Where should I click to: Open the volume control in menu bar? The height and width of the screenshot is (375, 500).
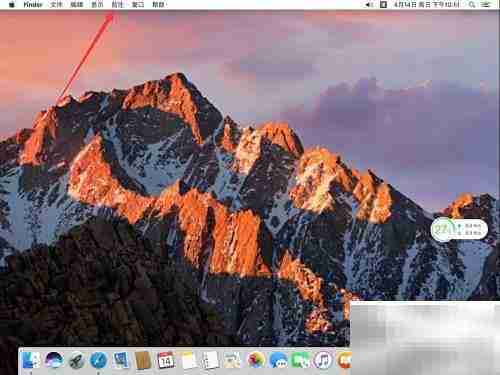[369, 5]
